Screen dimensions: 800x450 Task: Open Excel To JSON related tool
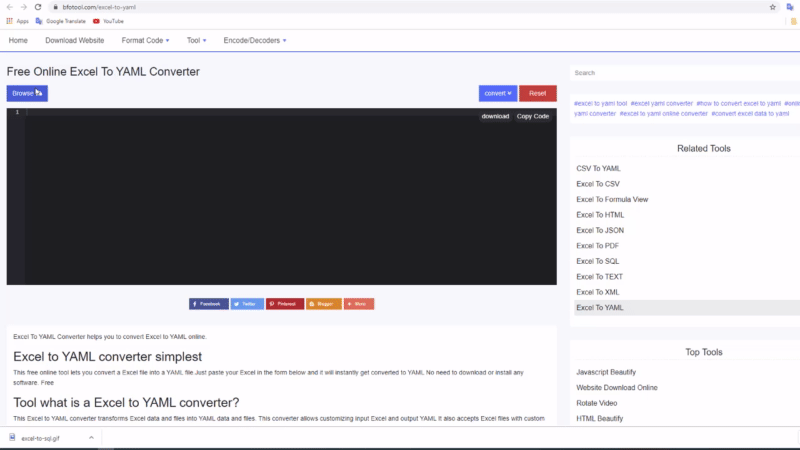tap(600, 230)
